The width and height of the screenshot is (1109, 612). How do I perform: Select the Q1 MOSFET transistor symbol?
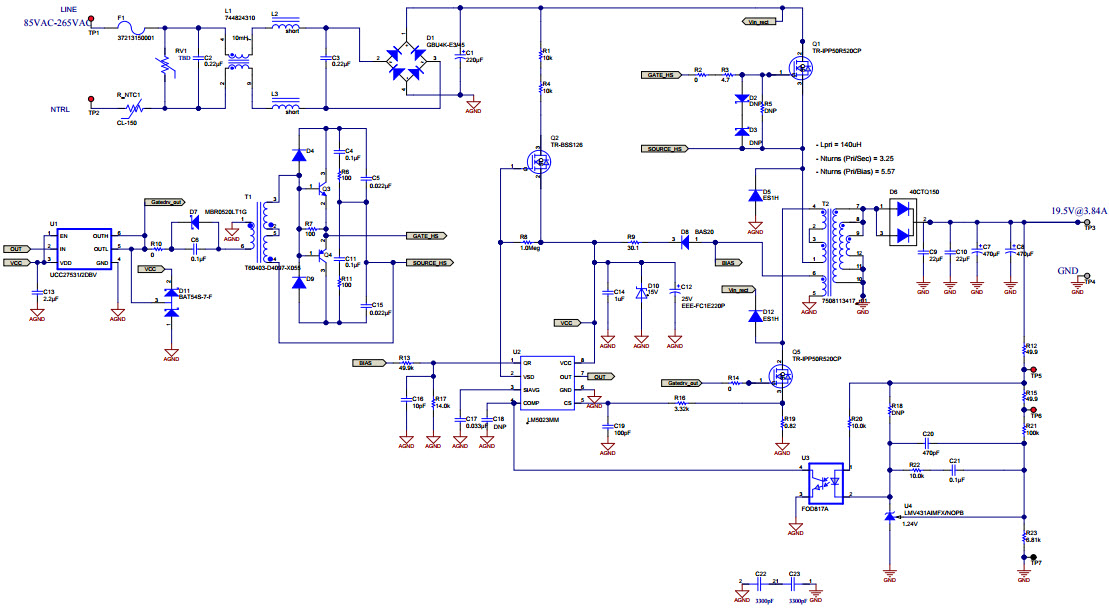click(799, 70)
